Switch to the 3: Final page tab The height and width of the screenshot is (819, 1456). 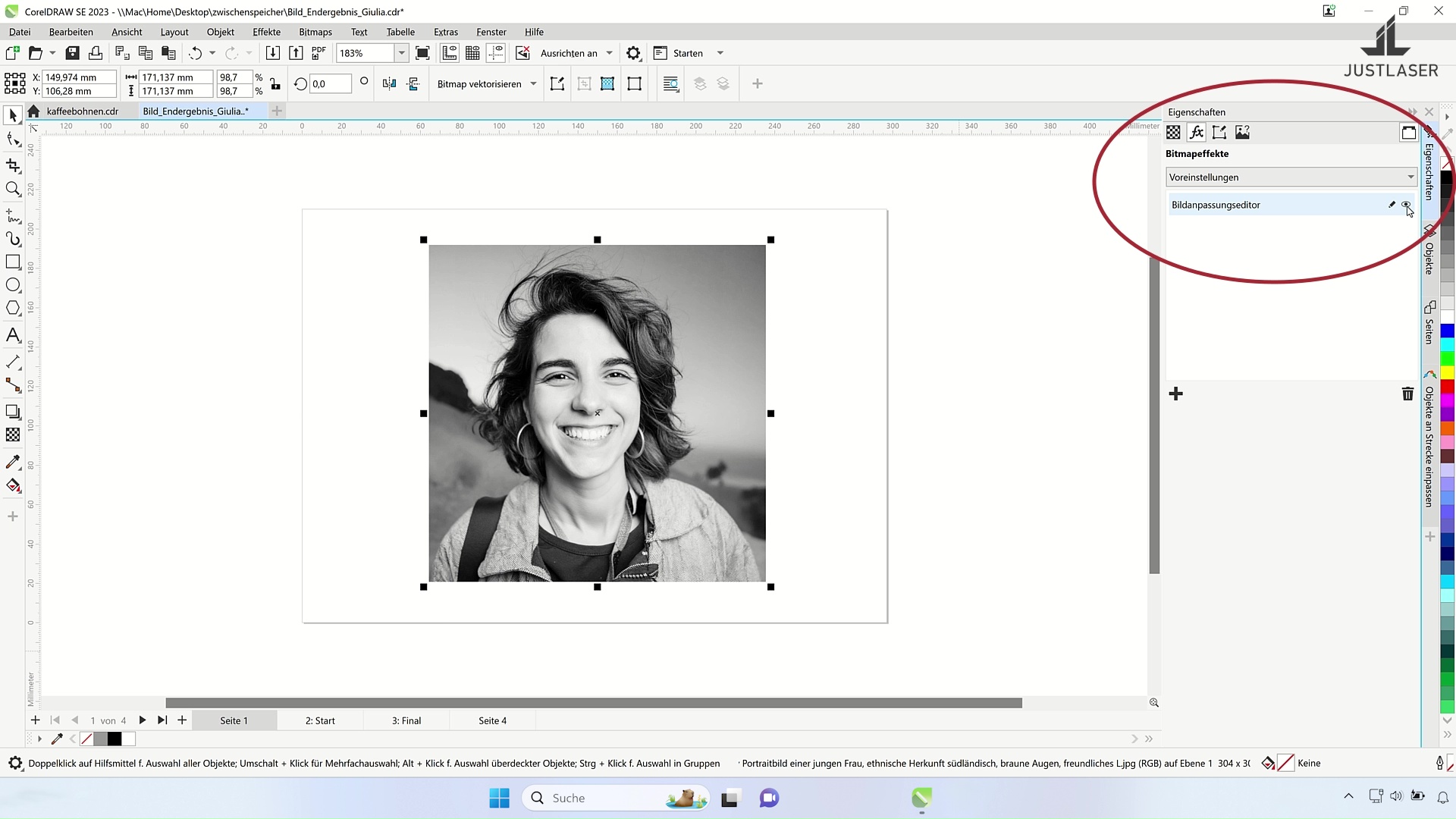(x=406, y=720)
